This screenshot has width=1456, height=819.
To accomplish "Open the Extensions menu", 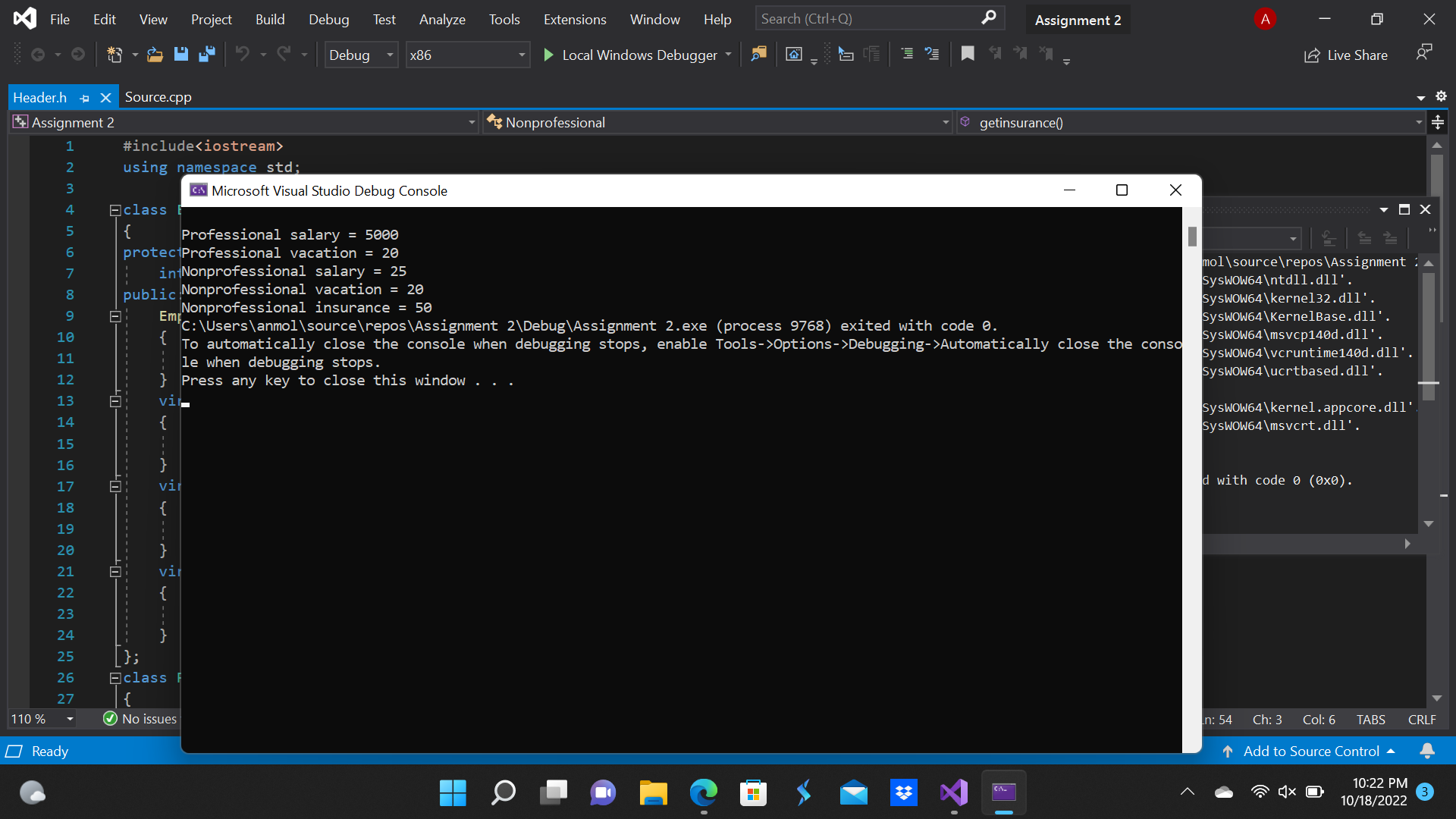I will tap(575, 20).
